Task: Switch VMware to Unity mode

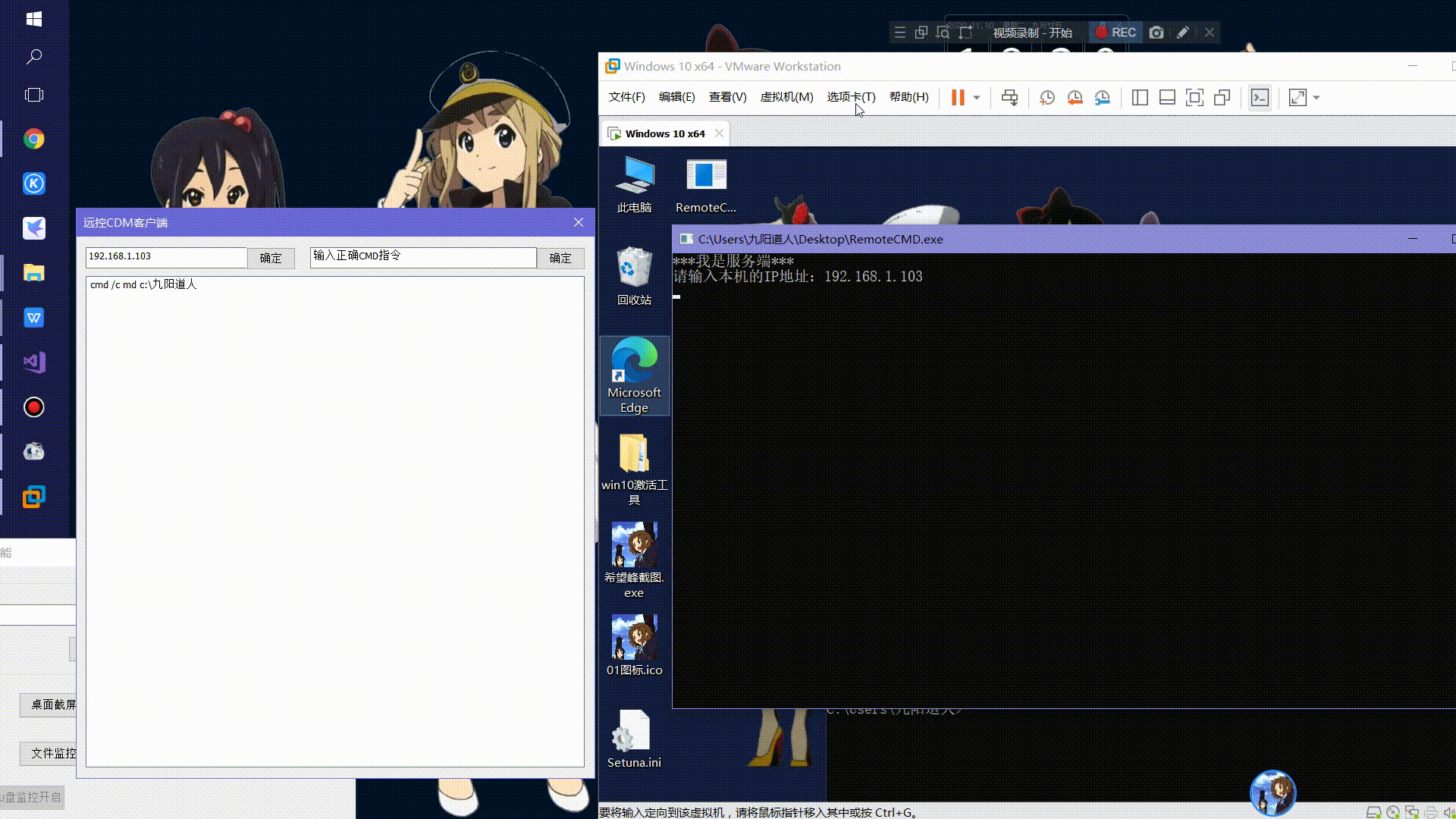Action: (x=1222, y=97)
